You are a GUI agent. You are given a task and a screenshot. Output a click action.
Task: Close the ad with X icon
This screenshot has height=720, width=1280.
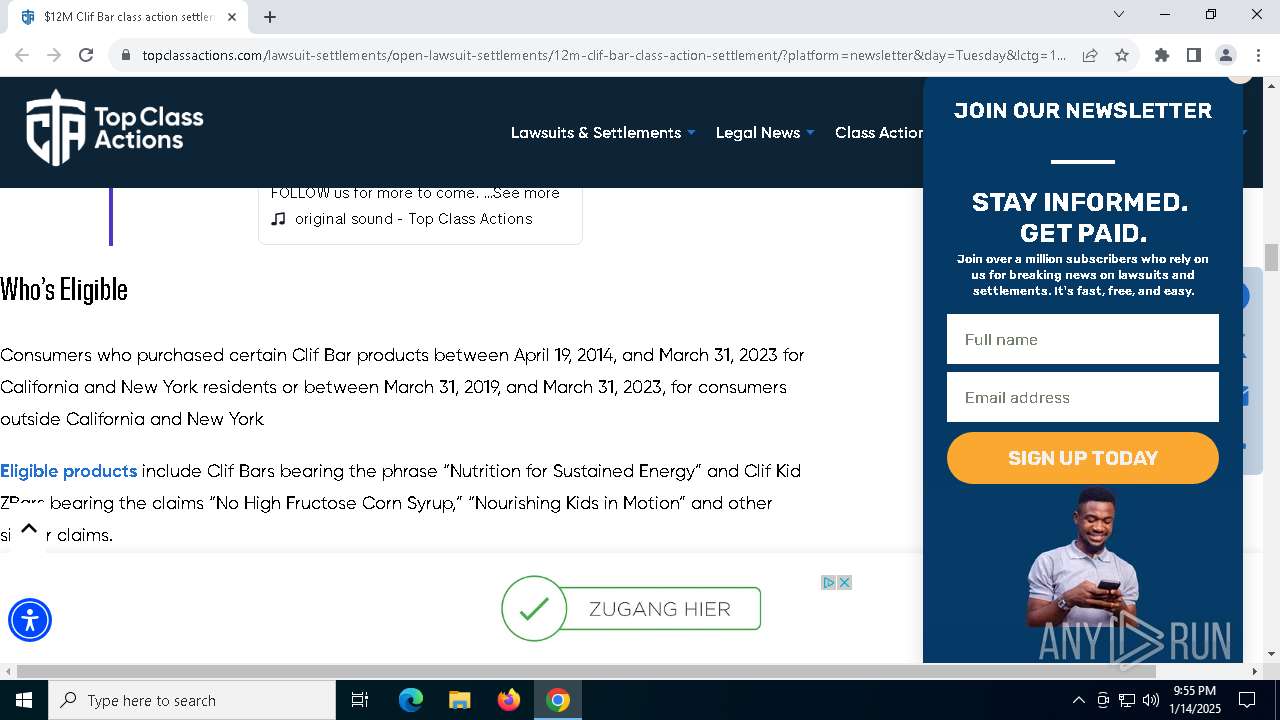point(844,582)
